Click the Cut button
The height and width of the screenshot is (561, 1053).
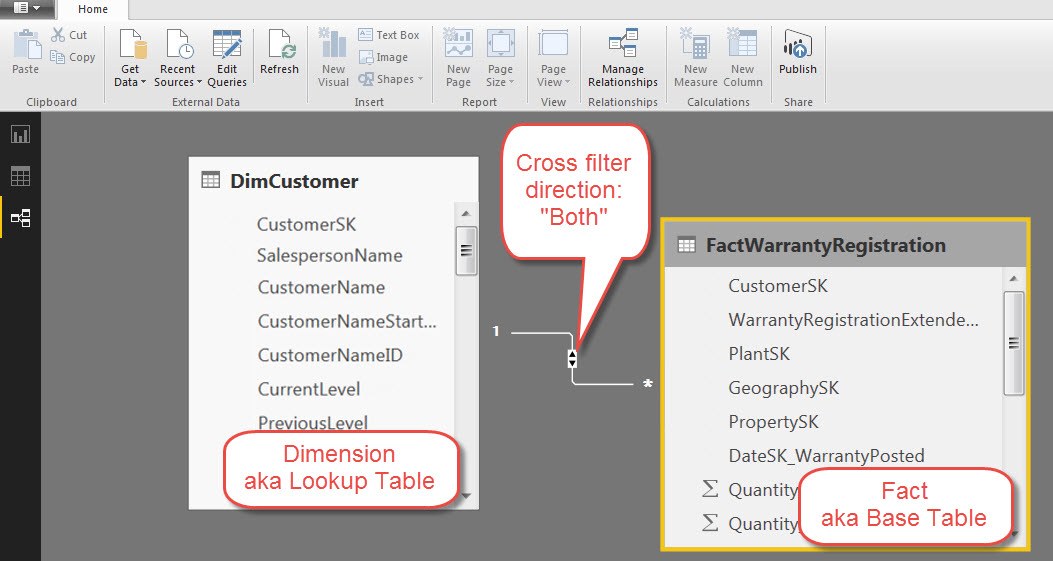pyautogui.click(x=70, y=35)
